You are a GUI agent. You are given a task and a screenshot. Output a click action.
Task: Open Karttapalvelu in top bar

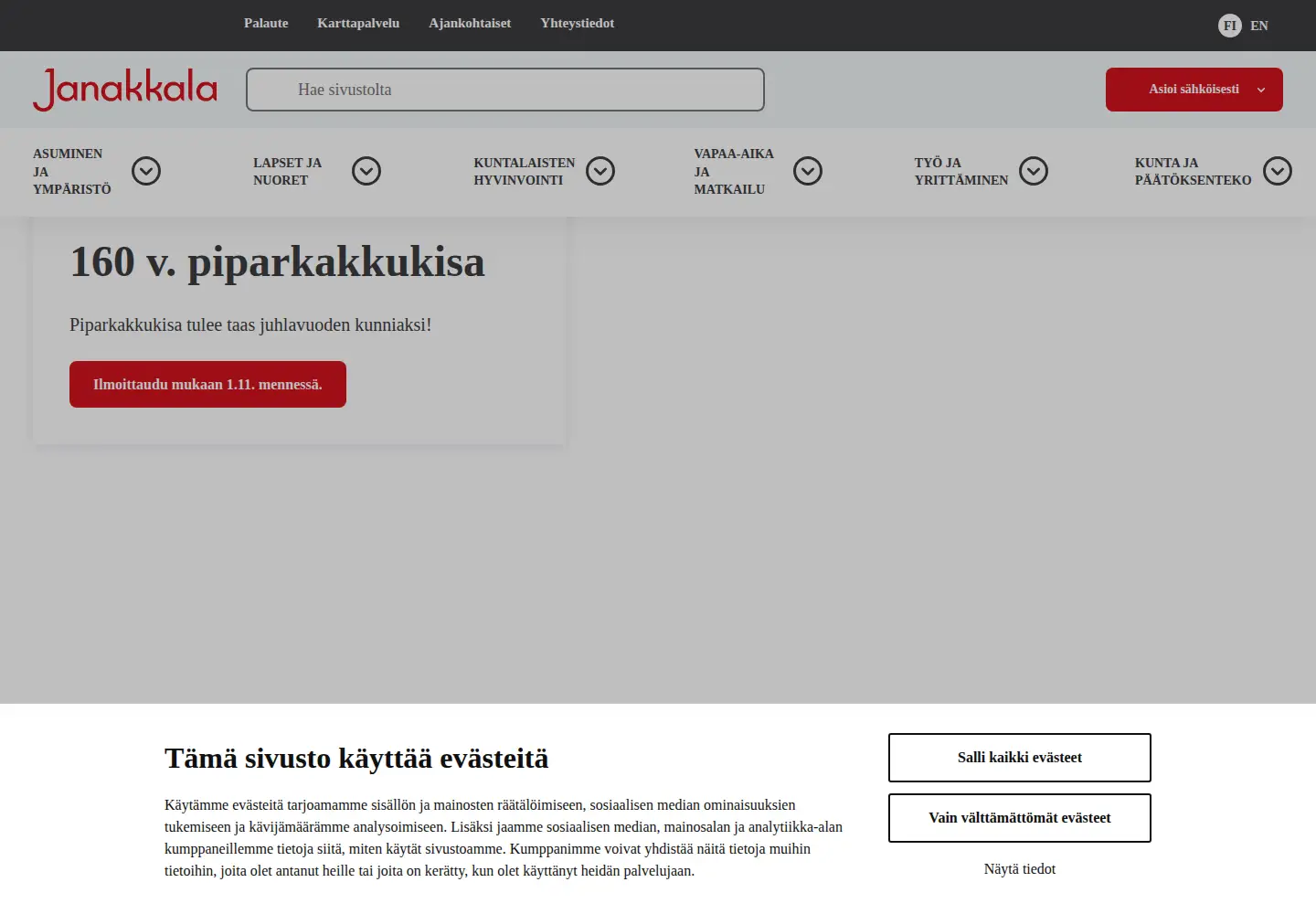358,24
